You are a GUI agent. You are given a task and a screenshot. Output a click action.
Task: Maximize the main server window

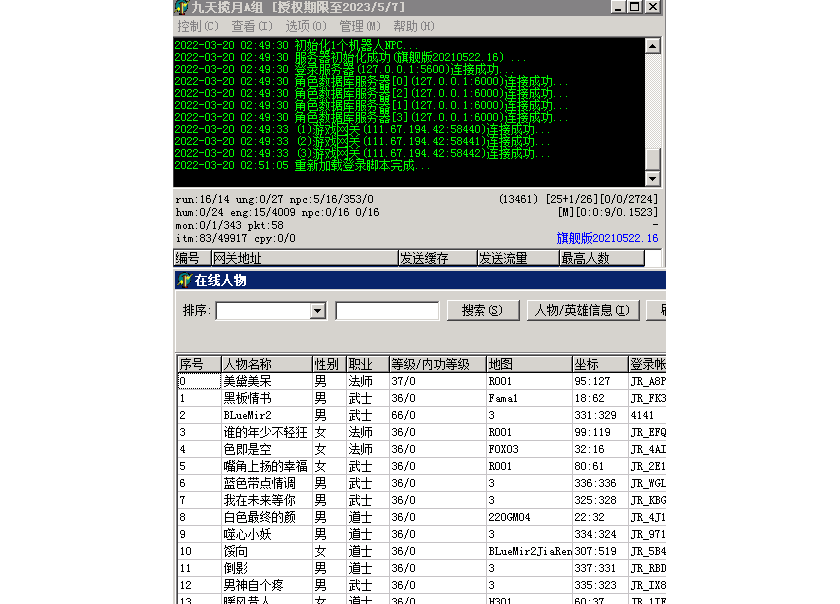(x=634, y=7)
